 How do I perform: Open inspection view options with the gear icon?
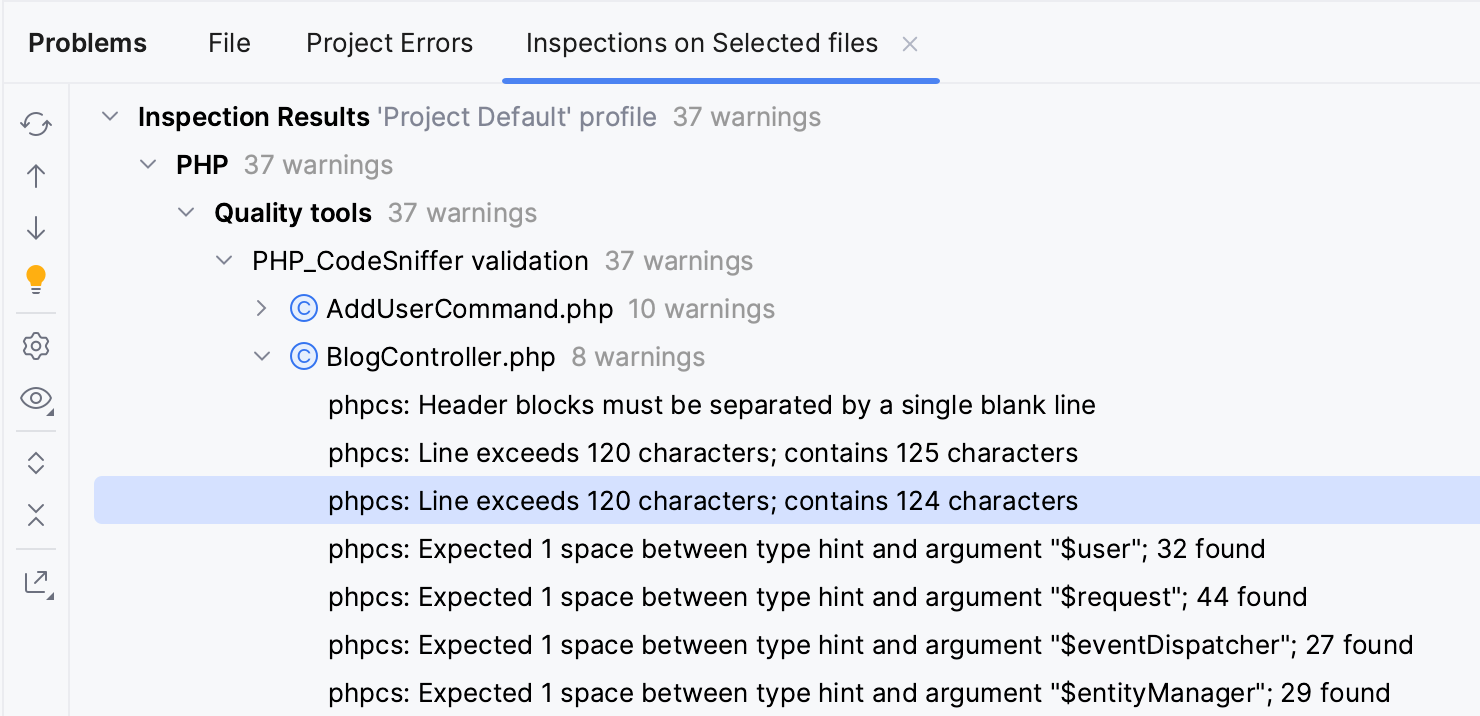click(36, 346)
